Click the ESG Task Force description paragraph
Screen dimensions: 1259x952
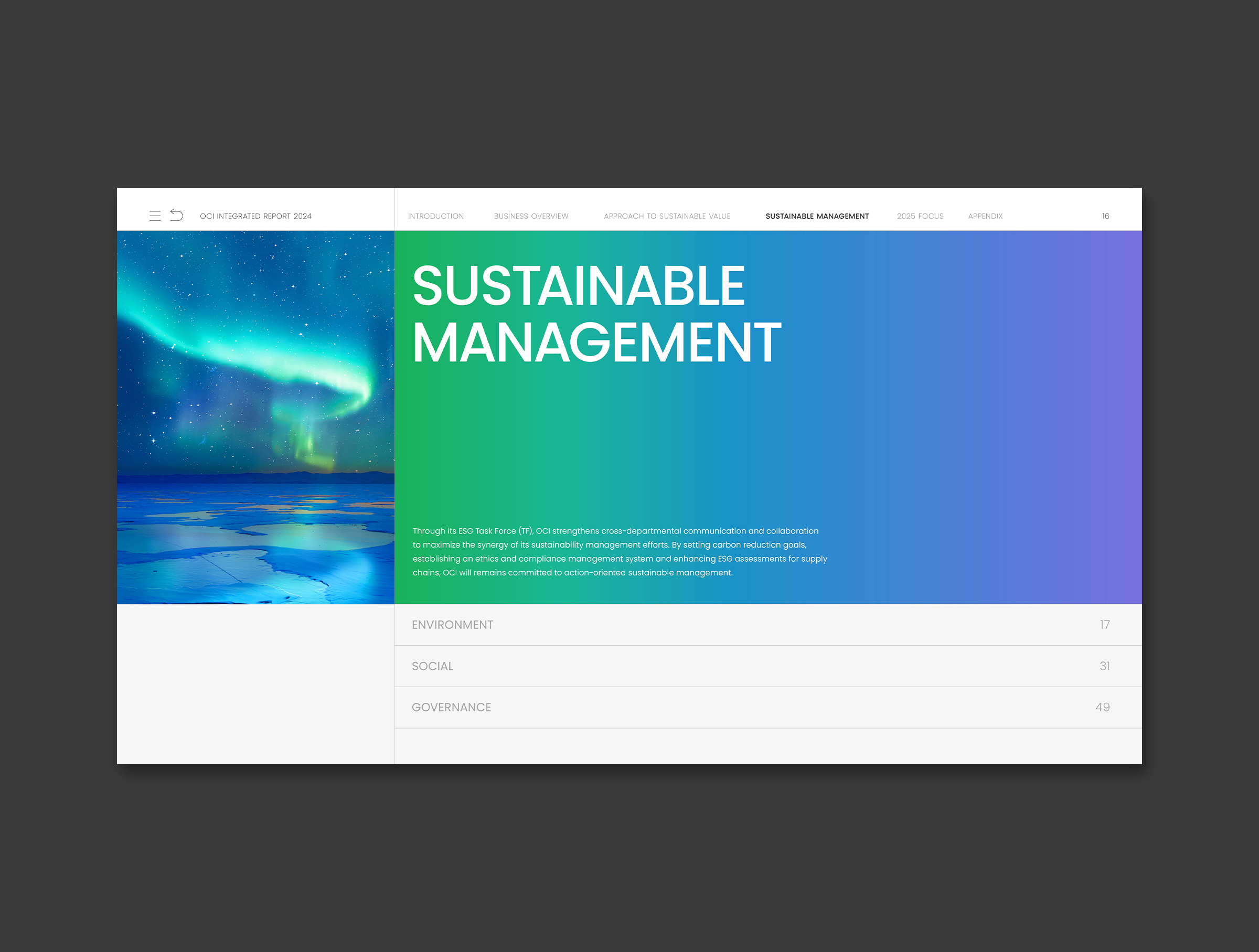(x=620, y=552)
